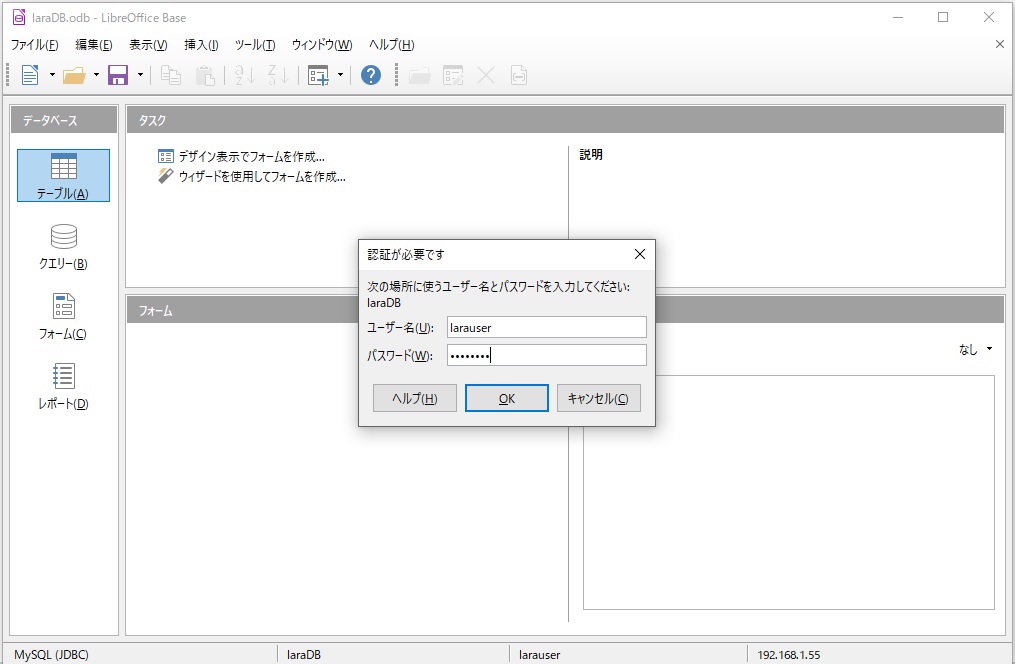Image resolution: width=1015 pixels, height=664 pixels.
Task: Select フォーム (Forms) in database sidebar
Action: point(63,316)
